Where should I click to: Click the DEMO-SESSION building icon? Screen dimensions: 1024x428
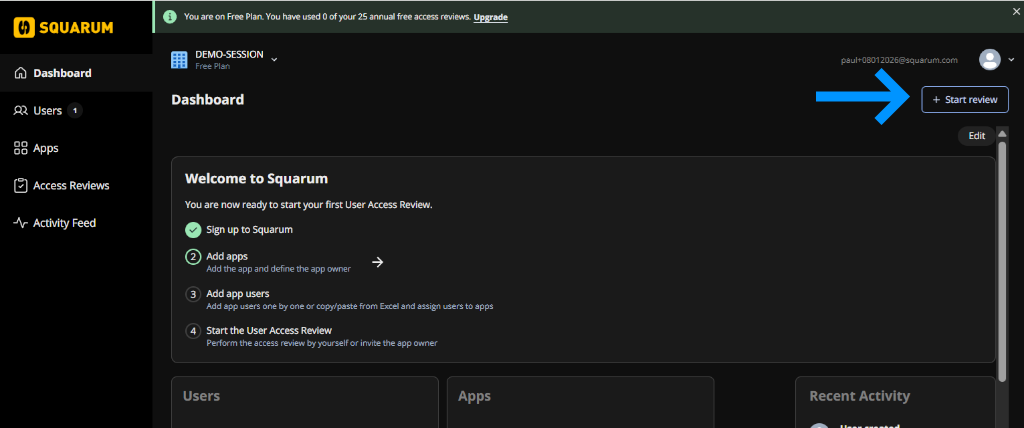179,59
